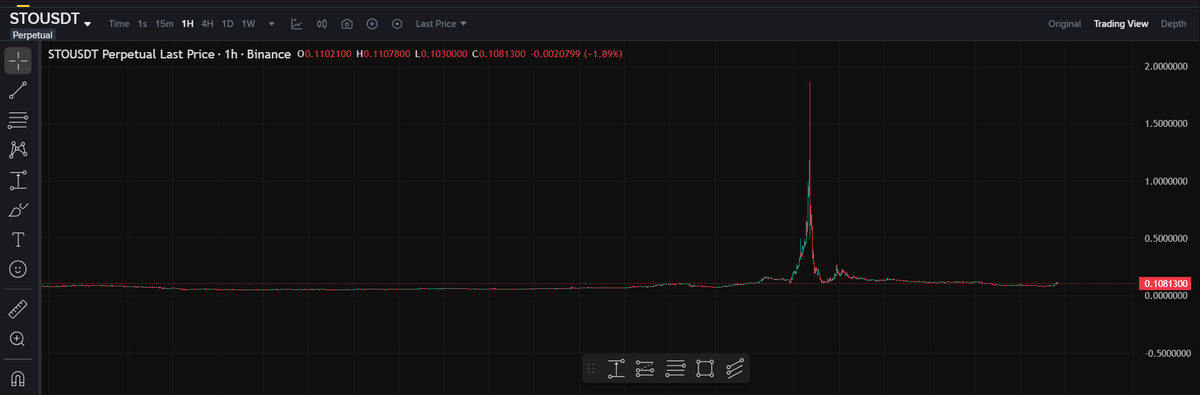The height and width of the screenshot is (395, 1200).
Task: Open the Last Price dropdown
Action: pos(441,23)
